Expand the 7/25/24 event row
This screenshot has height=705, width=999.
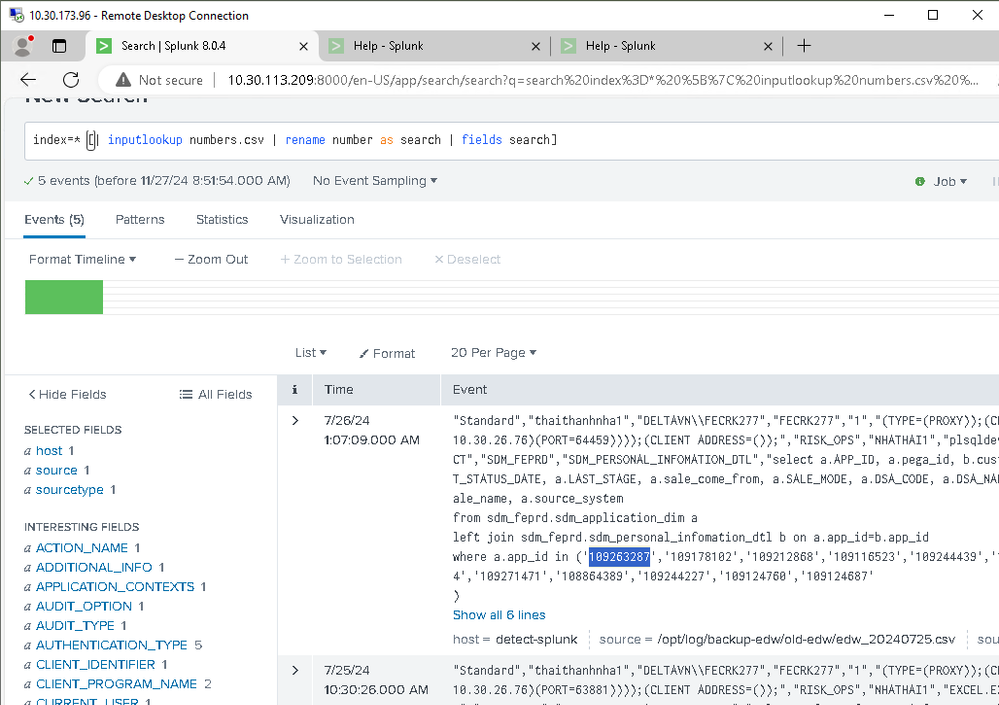(x=295, y=670)
